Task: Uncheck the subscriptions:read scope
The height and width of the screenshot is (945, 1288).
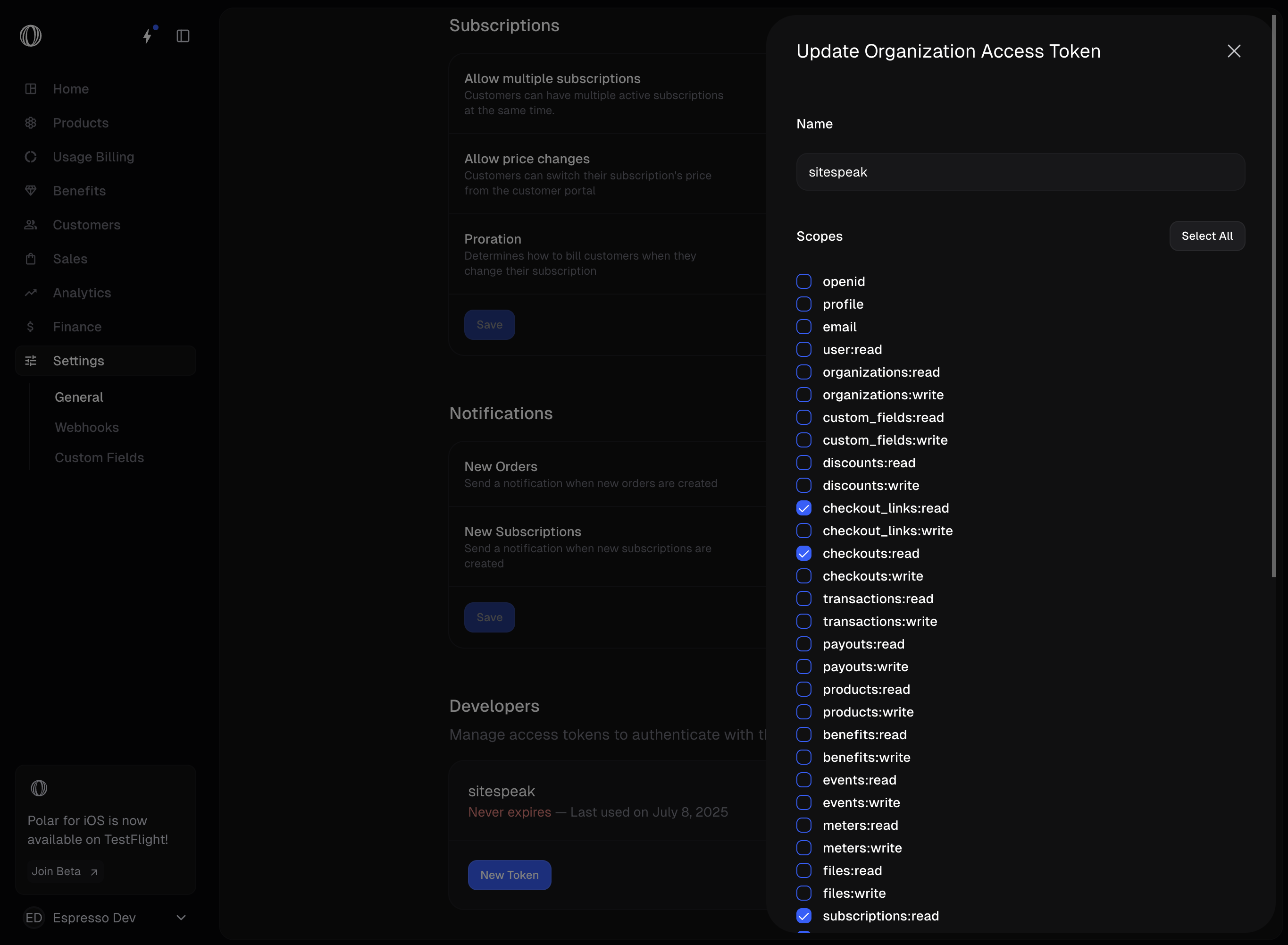Action: coord(804,916)
